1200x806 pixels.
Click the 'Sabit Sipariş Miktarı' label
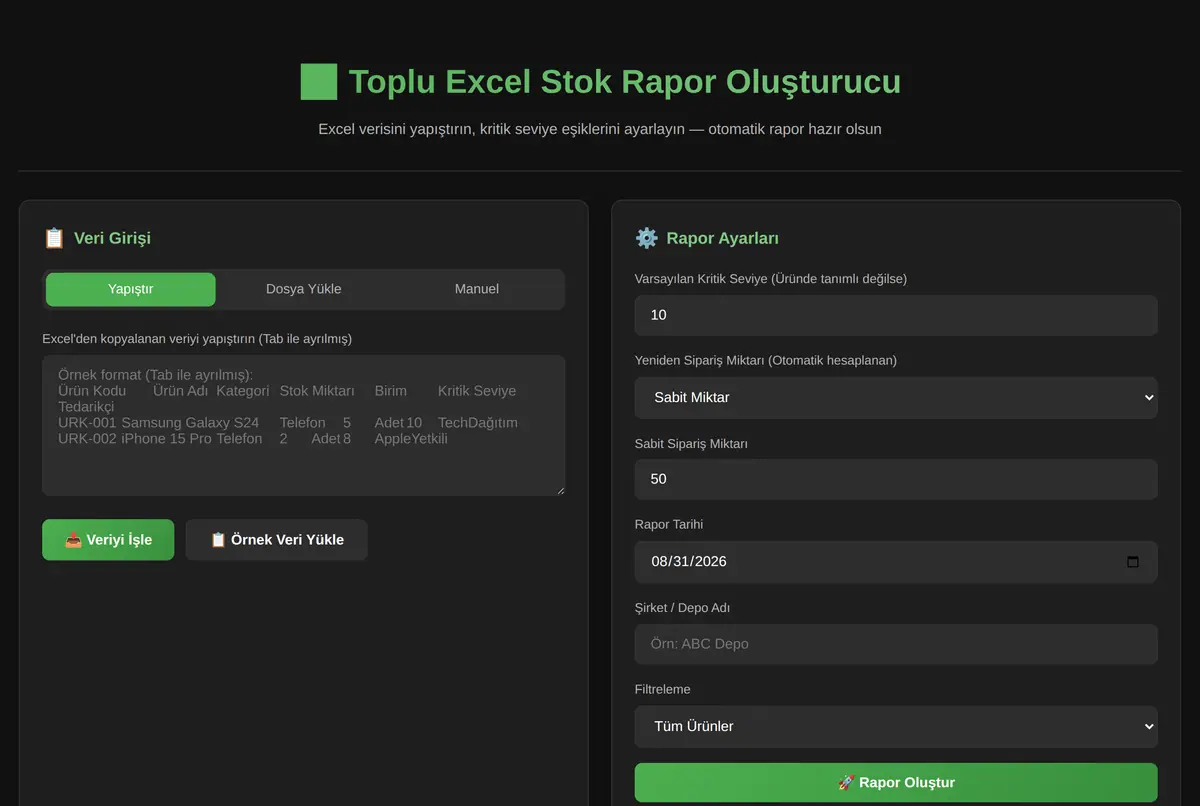[x=691, y=443]
